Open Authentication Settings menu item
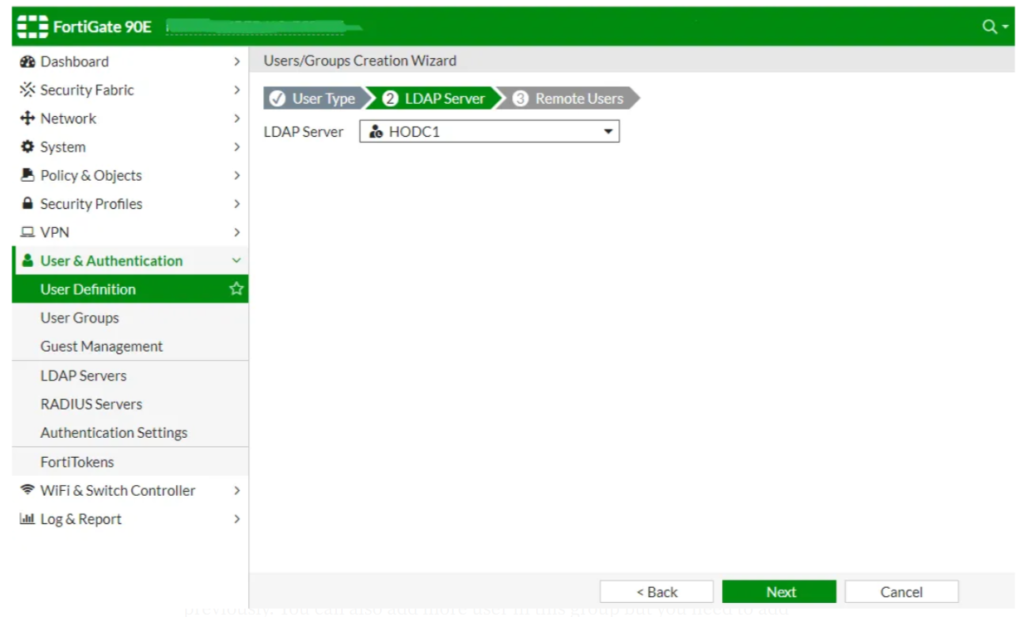 [x=130, y=432]
